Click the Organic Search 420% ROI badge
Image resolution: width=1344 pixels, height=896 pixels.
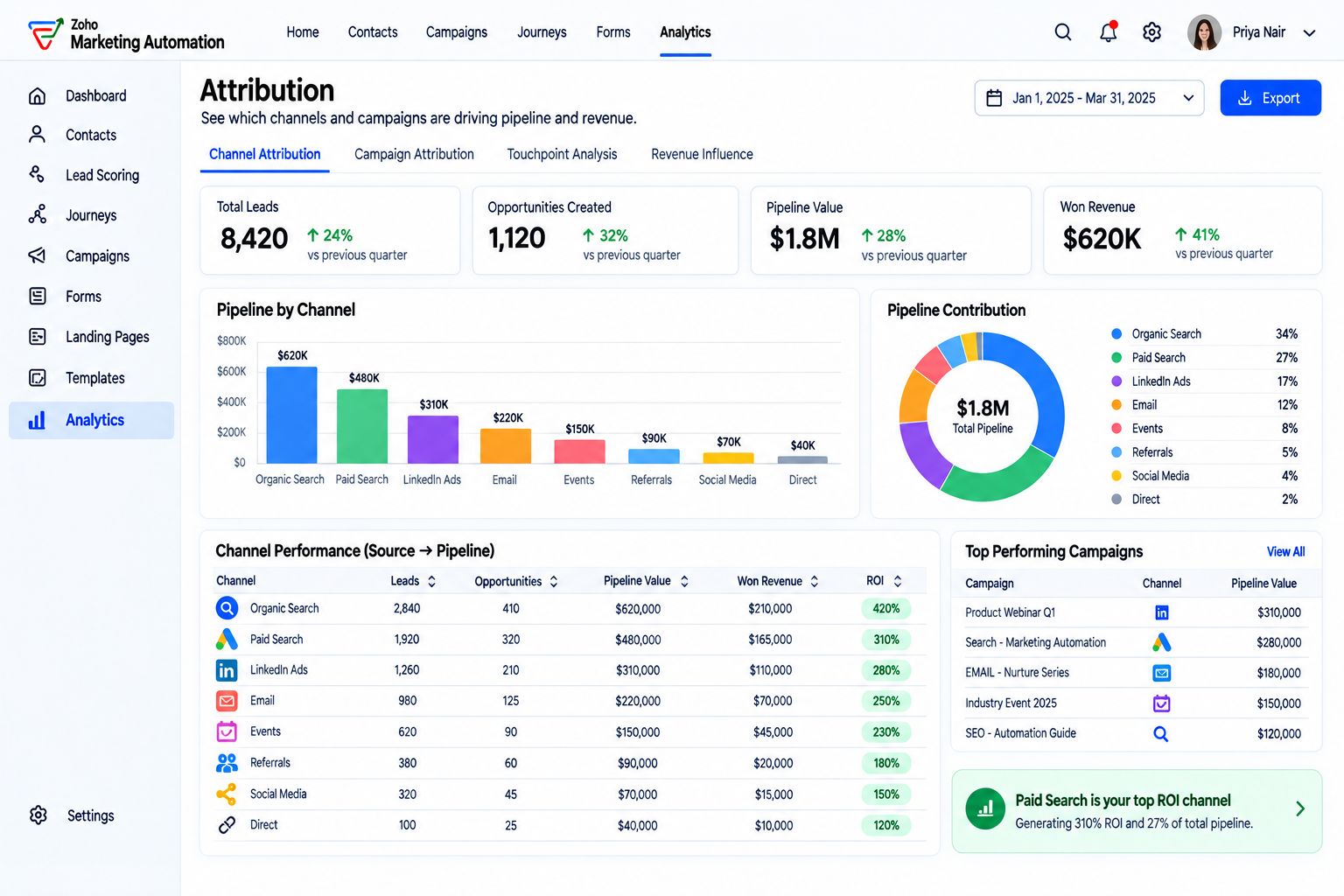[x=885, y=609]
